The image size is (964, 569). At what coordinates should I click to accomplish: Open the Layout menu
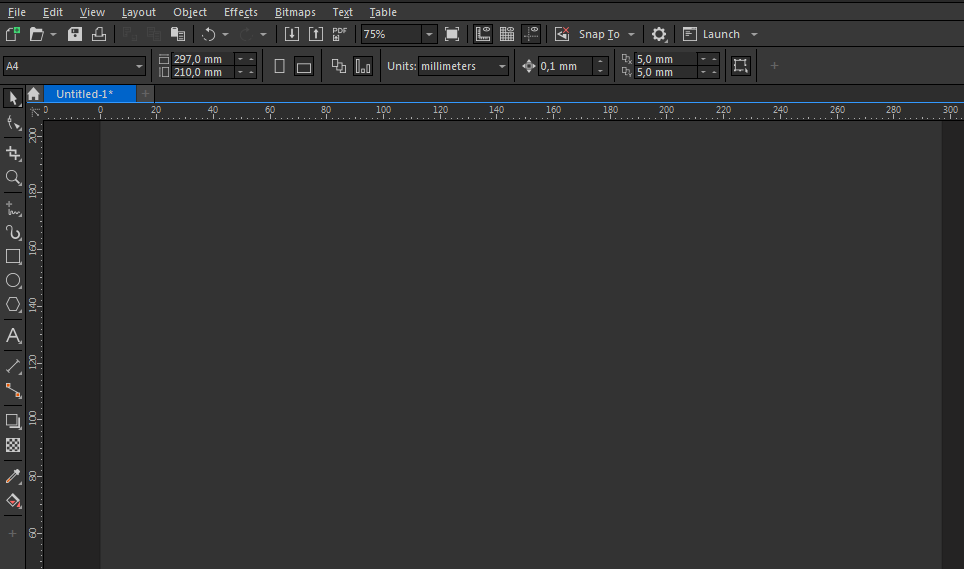coord(138,12)
